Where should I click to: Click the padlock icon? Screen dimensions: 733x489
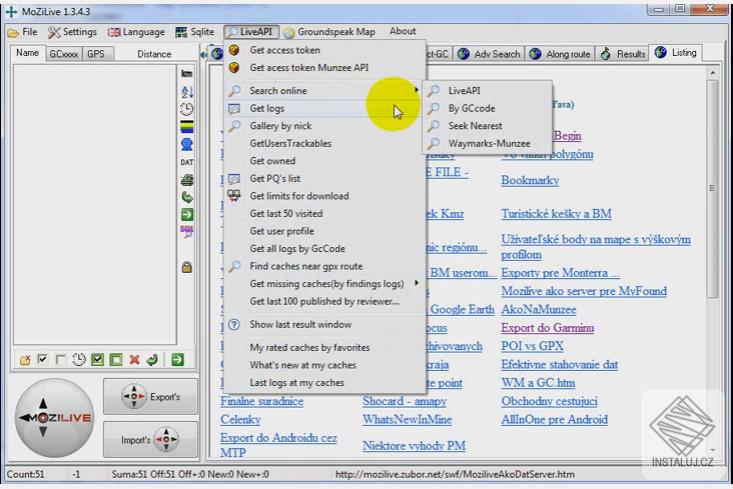click(187, 267)
